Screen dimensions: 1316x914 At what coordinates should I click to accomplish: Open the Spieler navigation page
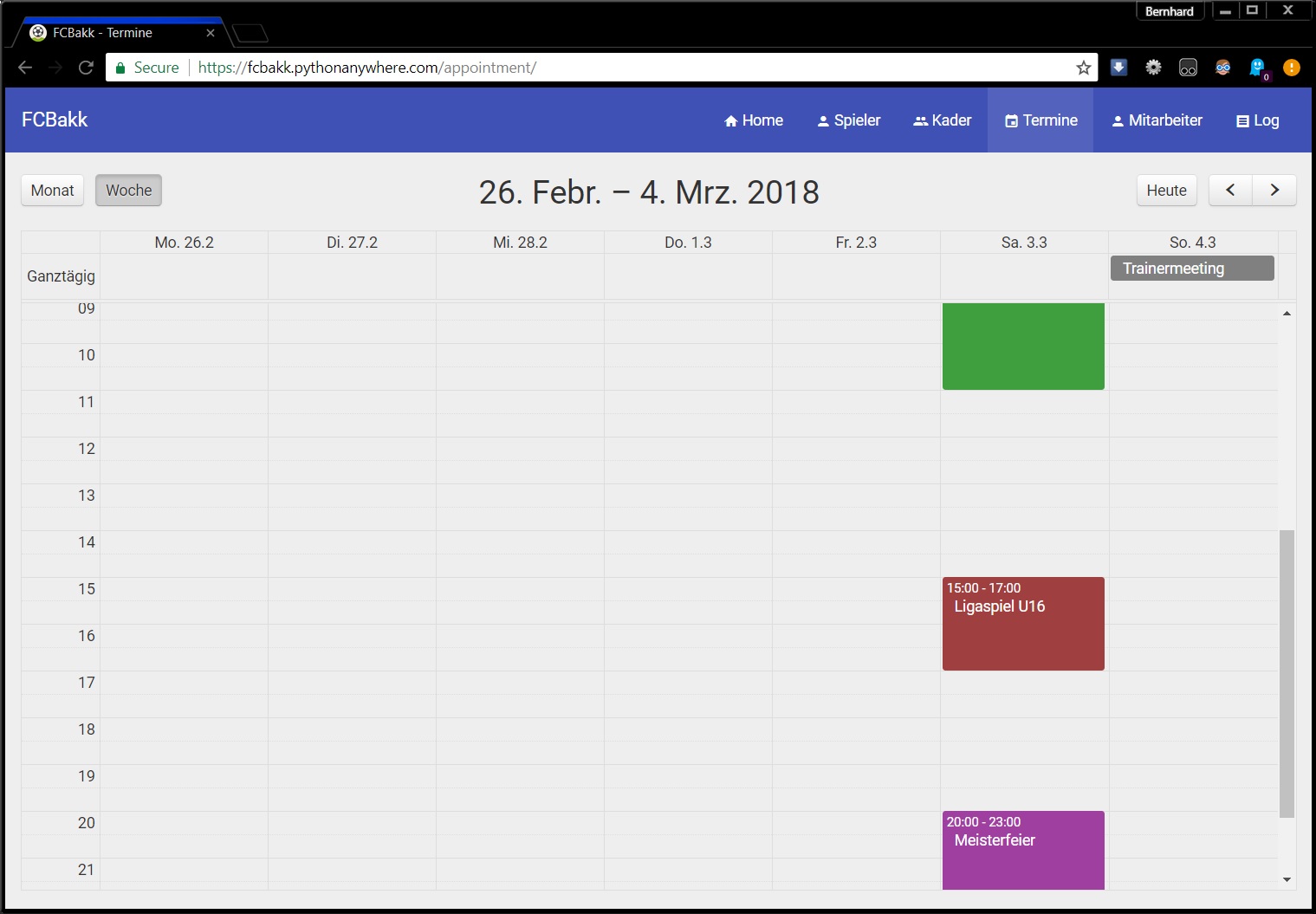pos(848,120)
